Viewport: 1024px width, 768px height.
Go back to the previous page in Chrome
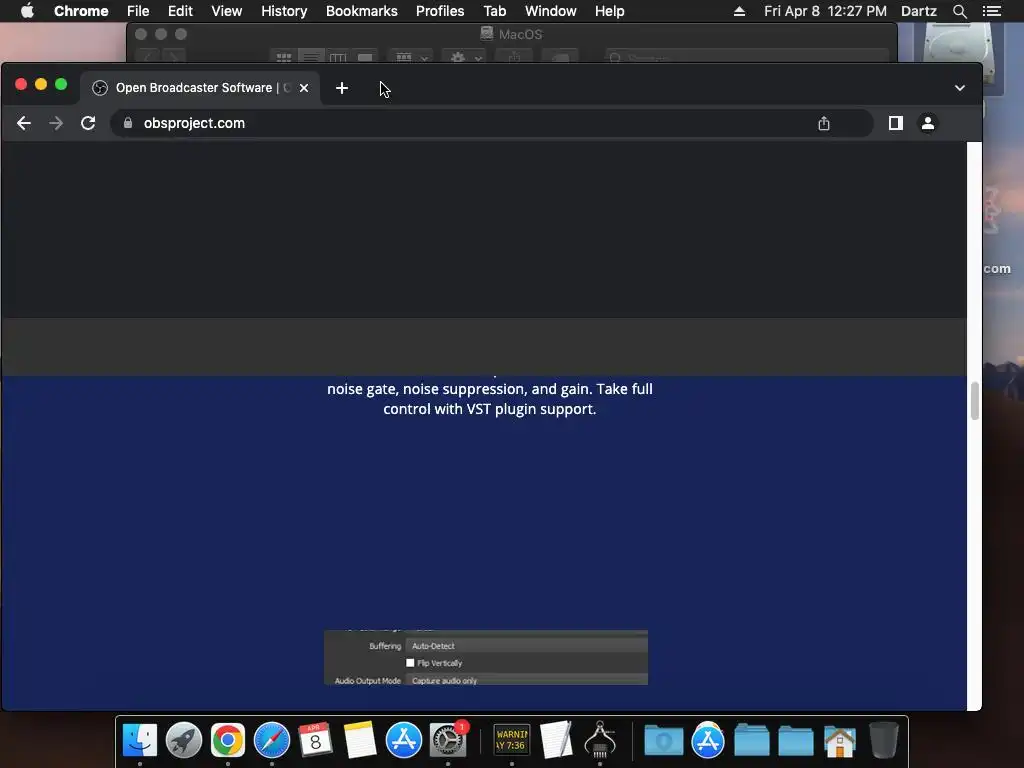[x=24, y=123]
